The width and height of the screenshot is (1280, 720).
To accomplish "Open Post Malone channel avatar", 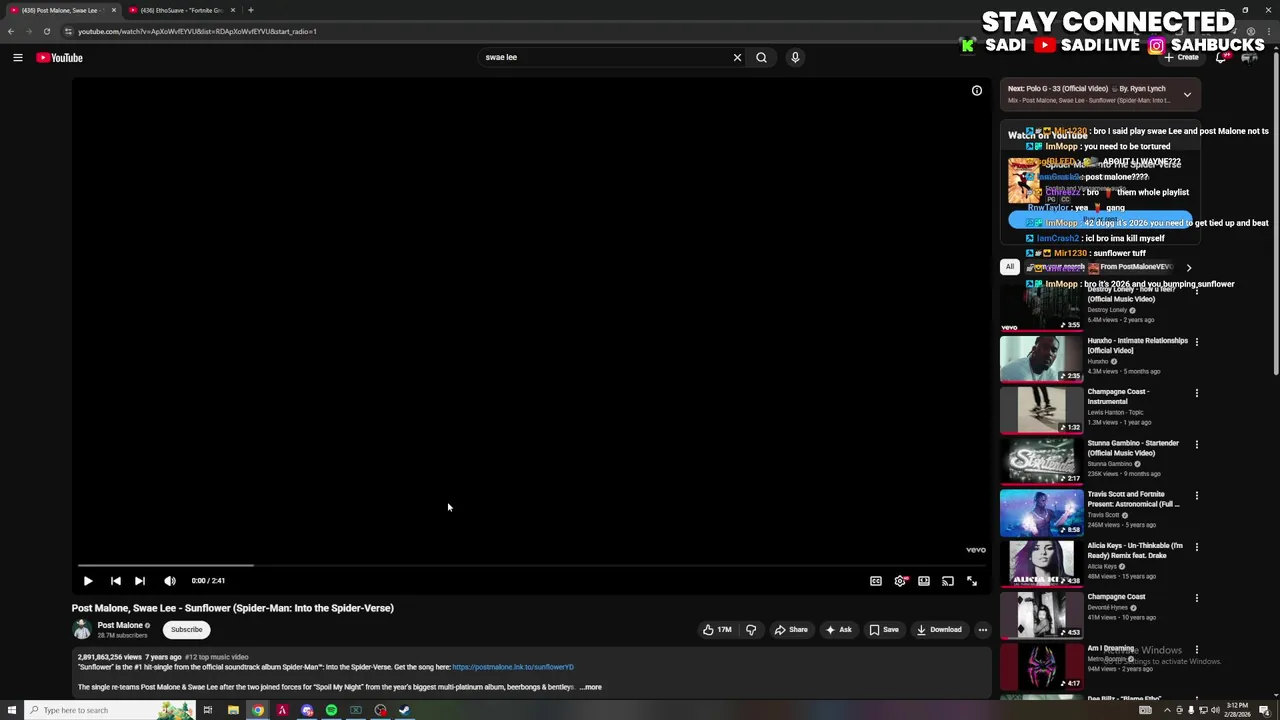I will point(82,629).
